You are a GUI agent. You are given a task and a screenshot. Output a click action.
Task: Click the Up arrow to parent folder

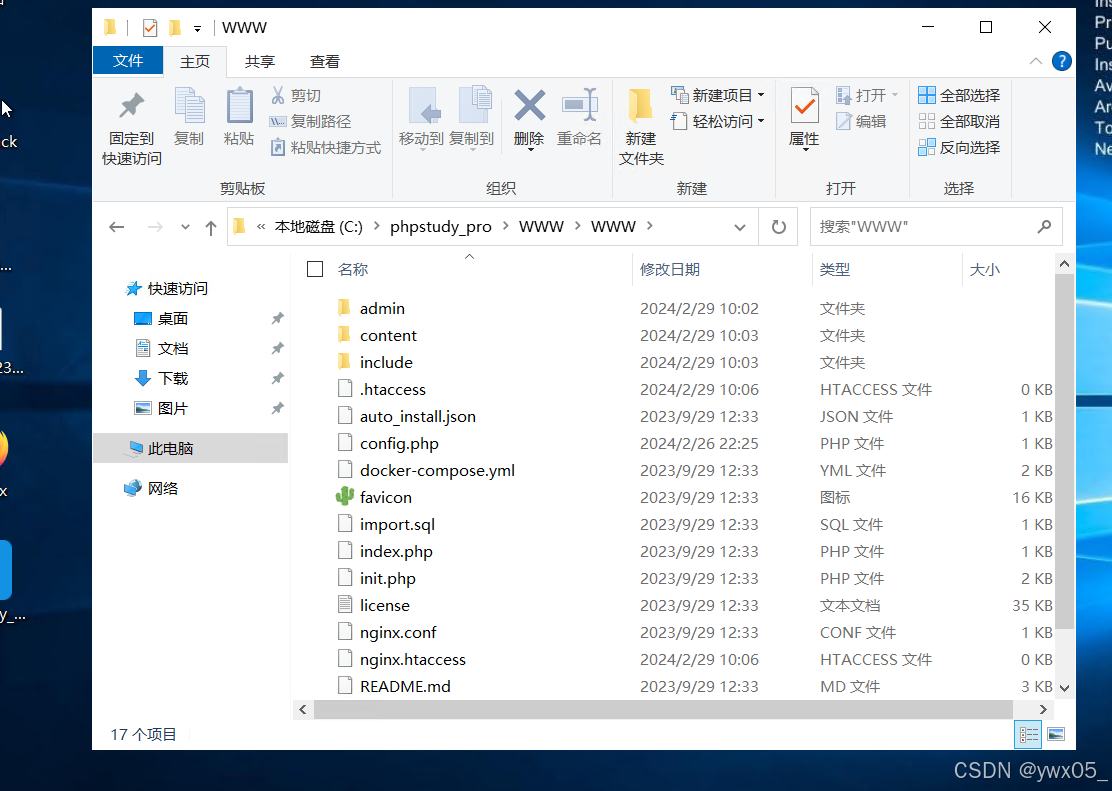pyautogui.click(x=211, y=227)
